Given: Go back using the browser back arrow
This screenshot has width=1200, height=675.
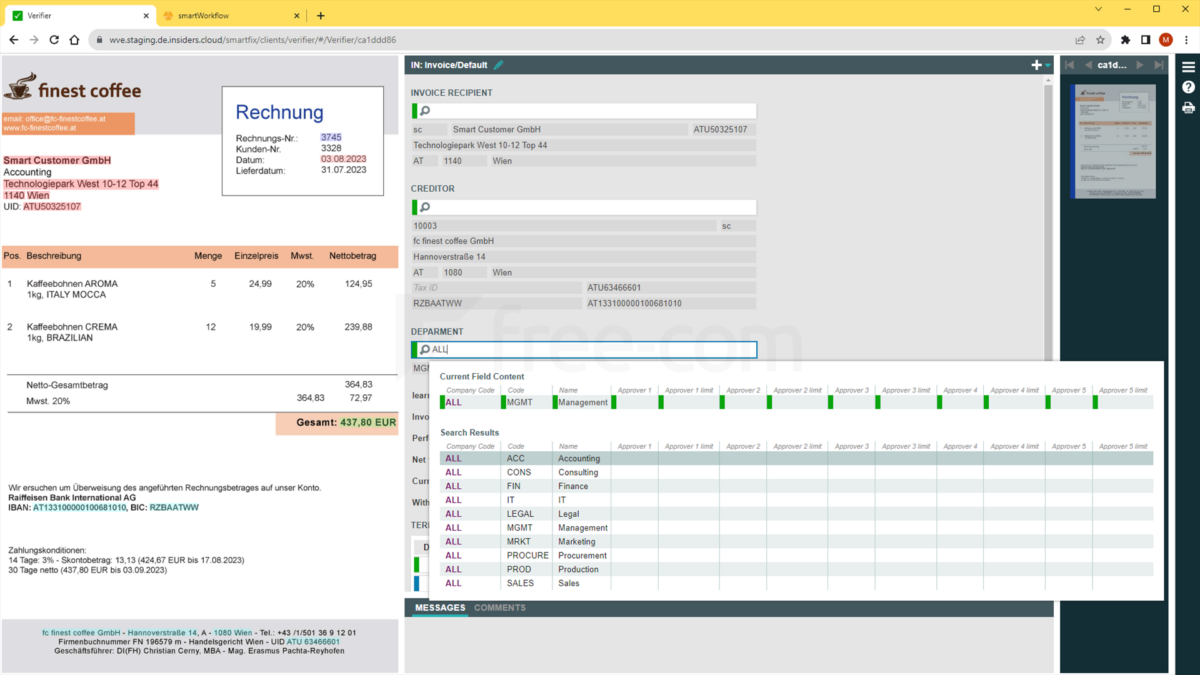Looking at the screenshot, I should [13, 39].
